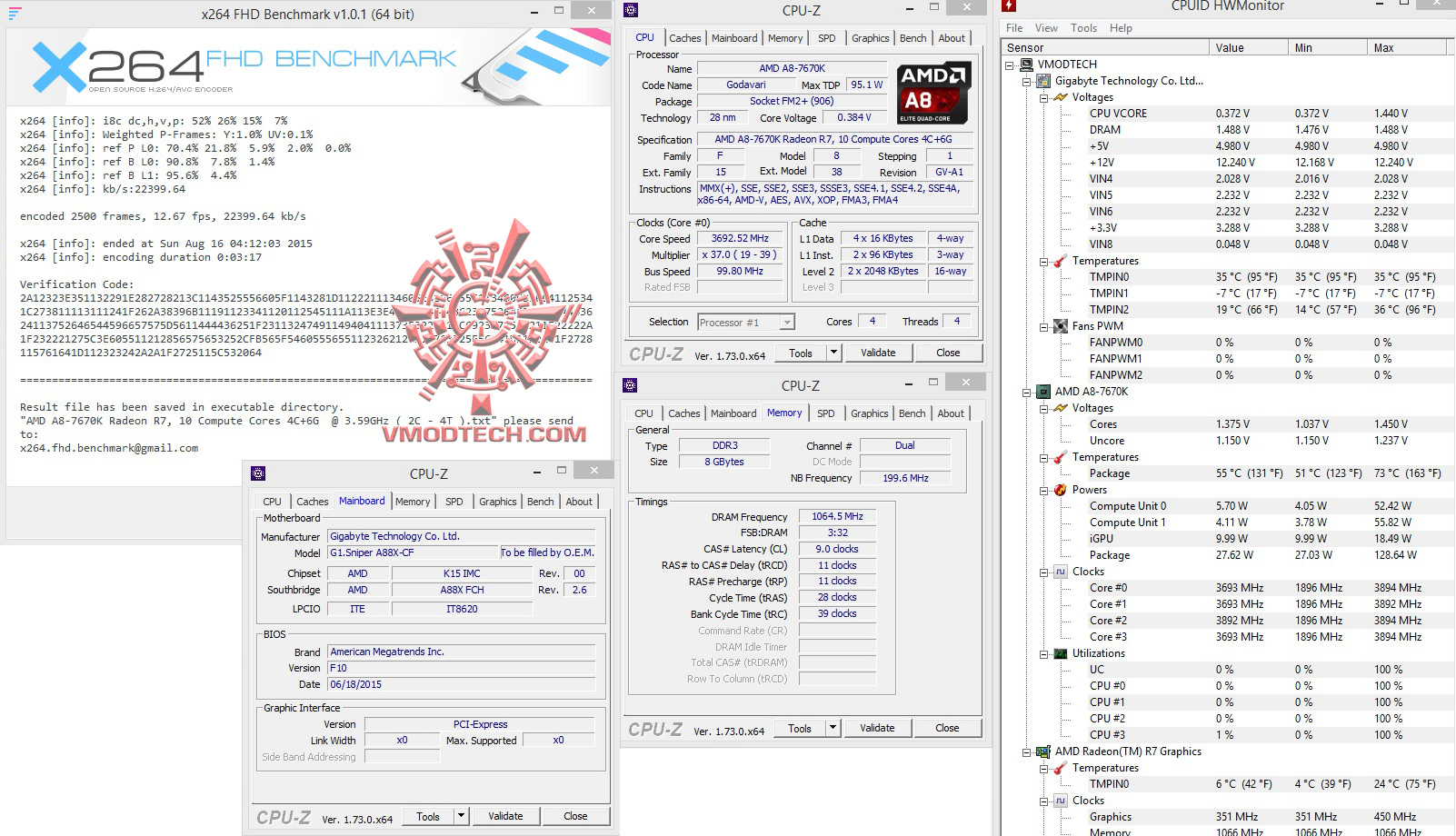This screenshot has width=1456, height=836.
Task: Click the AMD A8-7670K processor chip icon
Action: pyautogui.click(x=1043, y=392)
